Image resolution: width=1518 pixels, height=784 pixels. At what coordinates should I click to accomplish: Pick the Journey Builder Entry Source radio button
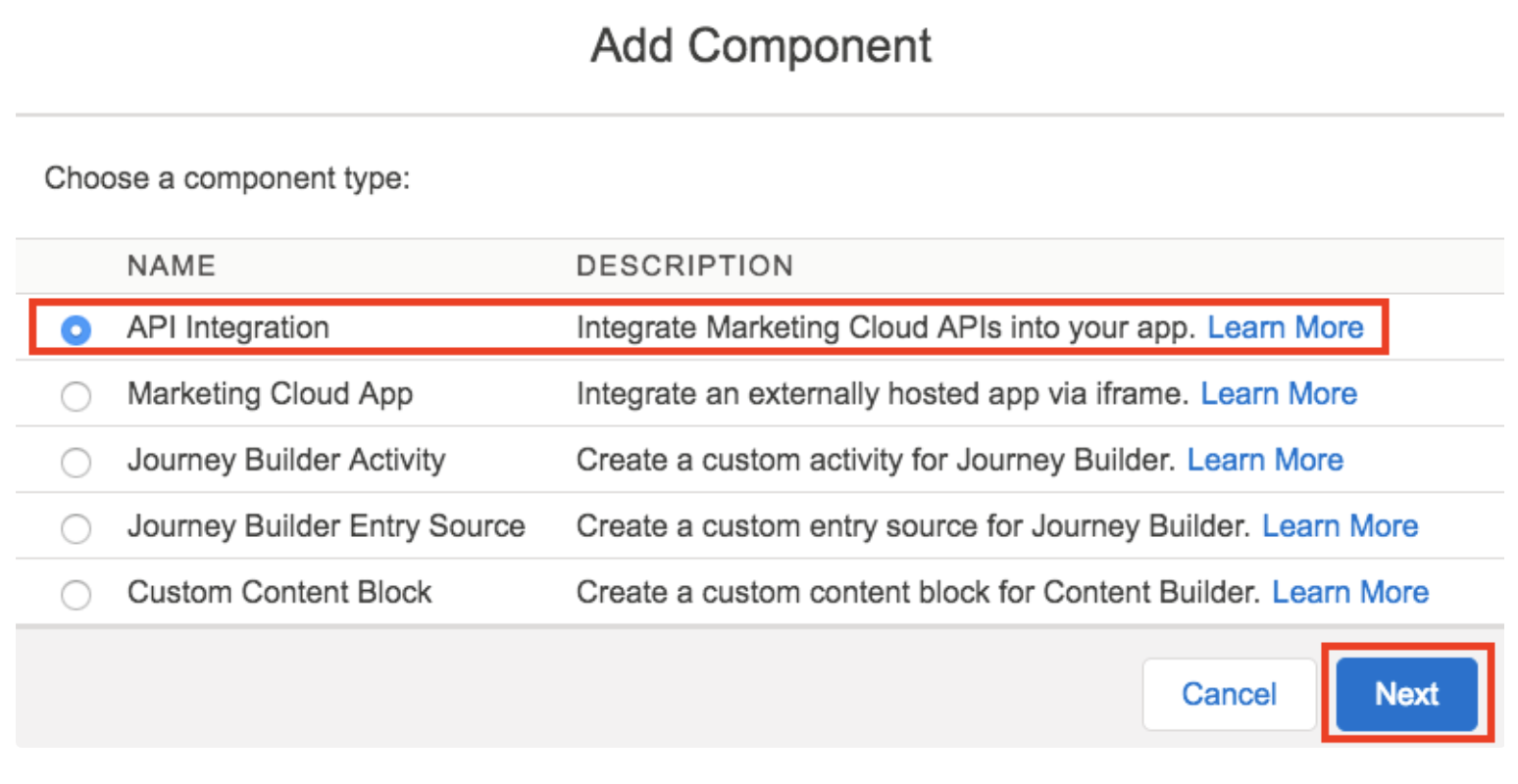[x=76, y=528]
